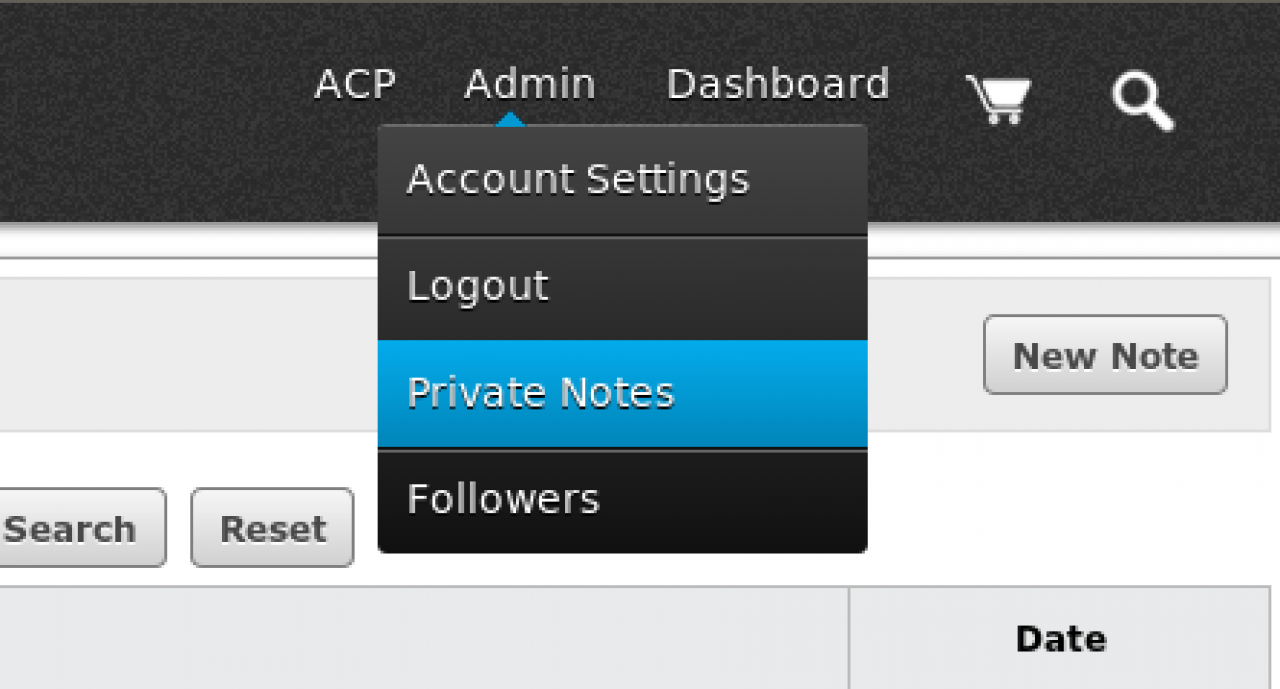Click the blue caret under Admin

click(x=510, y=119)
